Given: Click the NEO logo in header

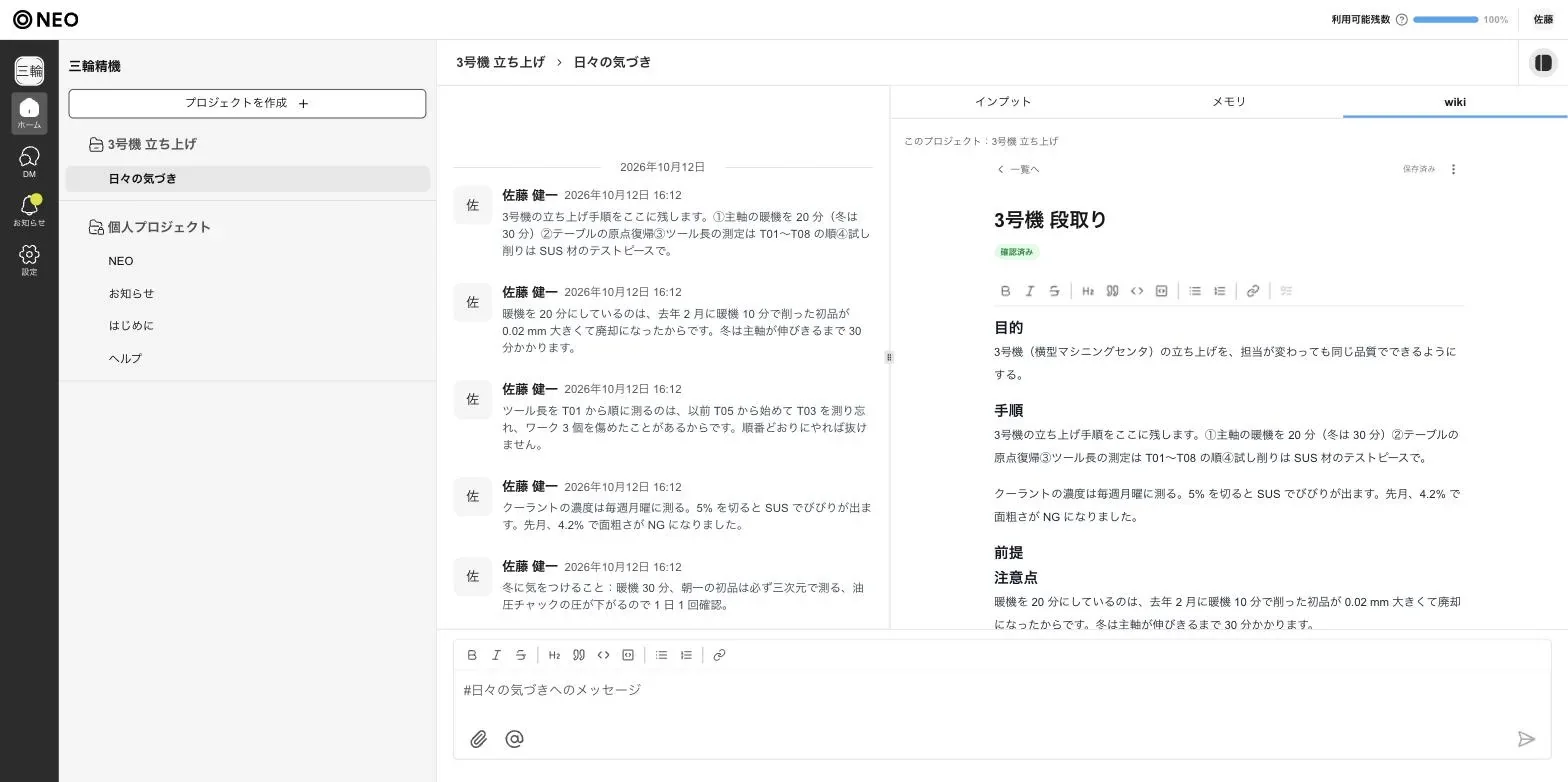Looking at the screenshot, I should click(46, 19).
